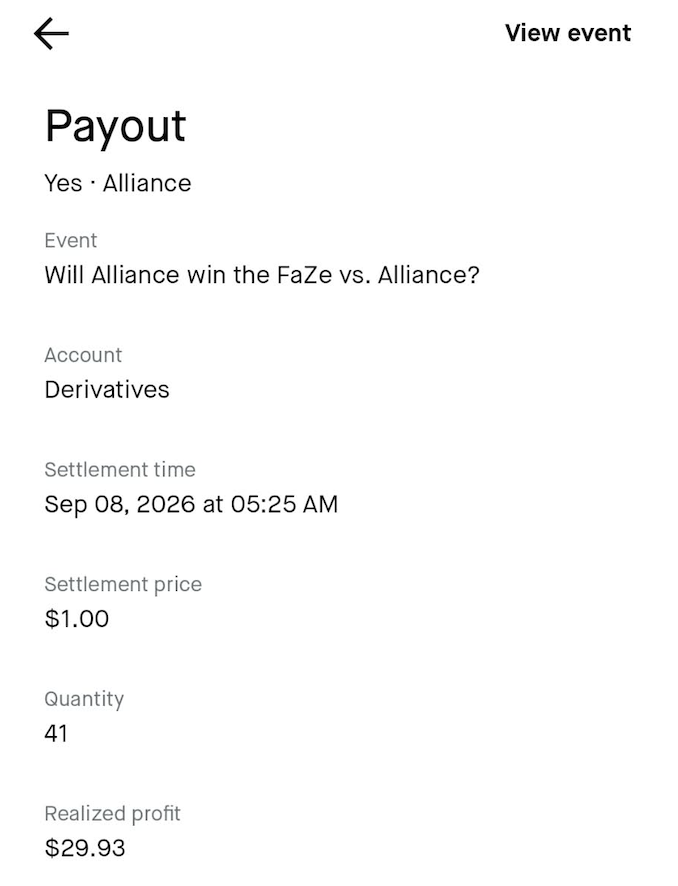Click the Settlement time label

(x=120, y=470)
